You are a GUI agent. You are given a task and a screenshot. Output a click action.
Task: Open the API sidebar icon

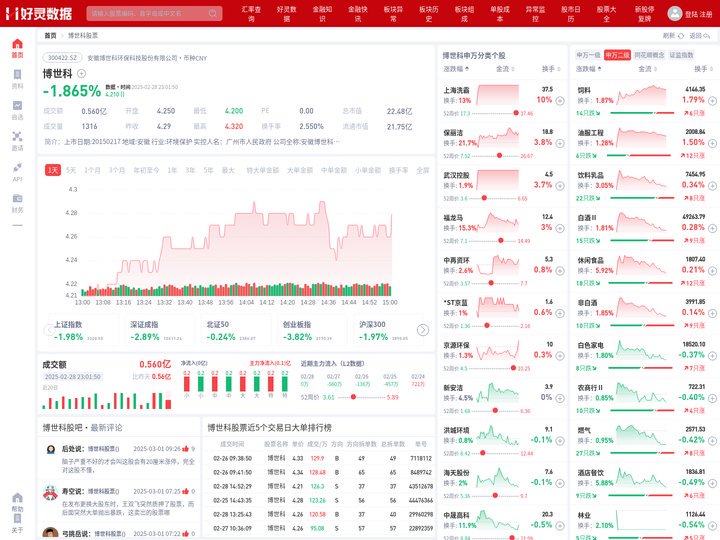coord(17,172)
